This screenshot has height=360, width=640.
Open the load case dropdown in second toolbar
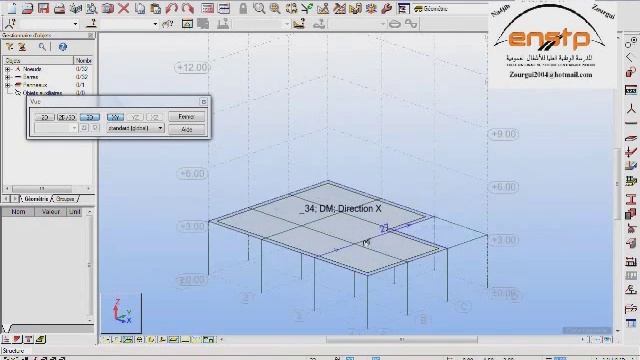(x=261, y=24)
